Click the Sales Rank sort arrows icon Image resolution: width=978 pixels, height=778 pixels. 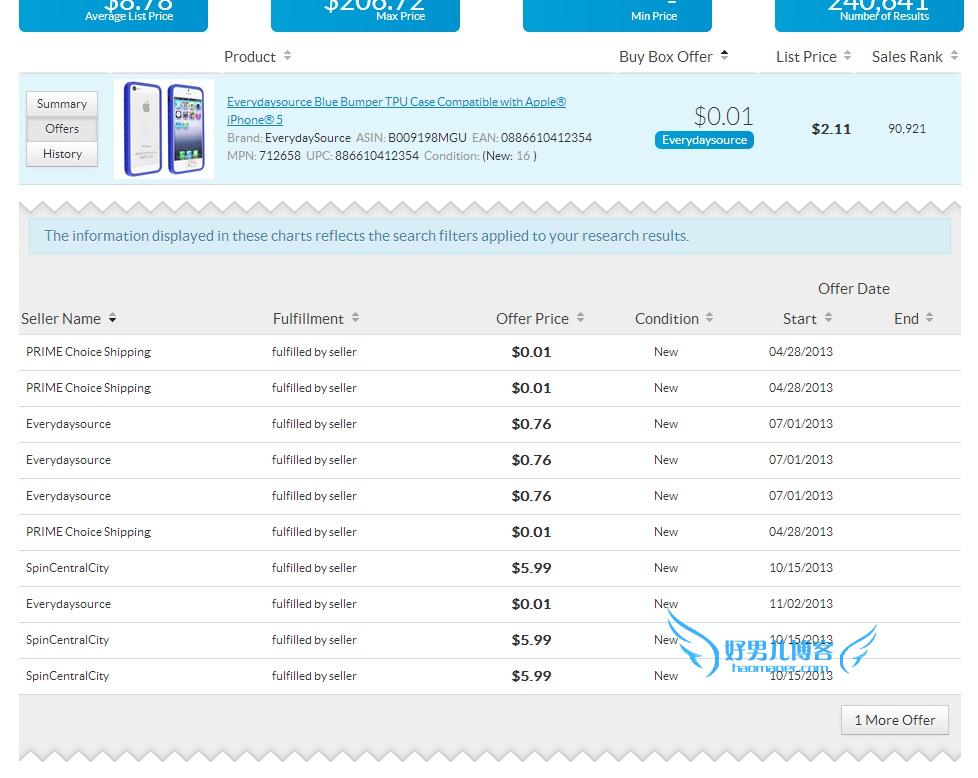click(954, 56)
